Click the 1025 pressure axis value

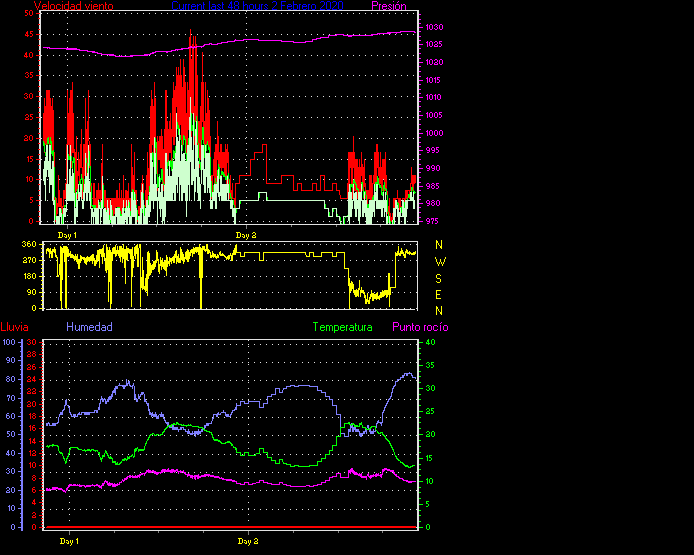(x=434, y=44)
